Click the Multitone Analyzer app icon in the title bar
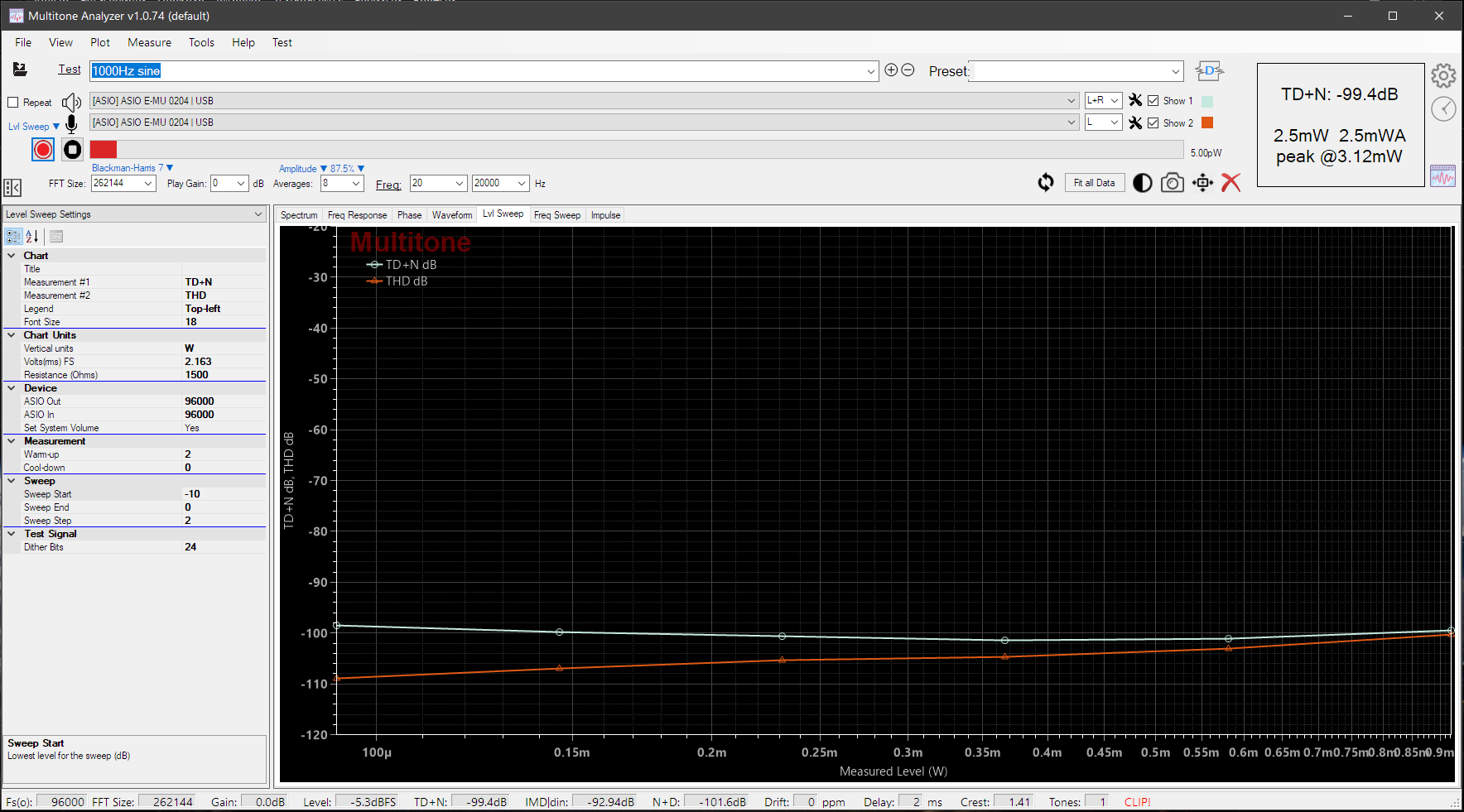 (17, 16)
